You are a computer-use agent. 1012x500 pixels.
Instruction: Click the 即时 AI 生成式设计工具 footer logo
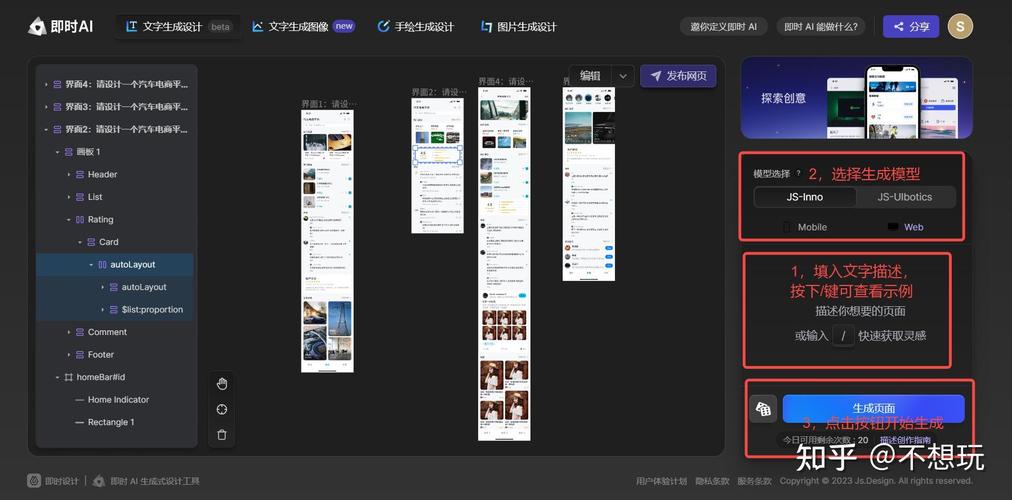pyautogui.click(x=147, y=481)
